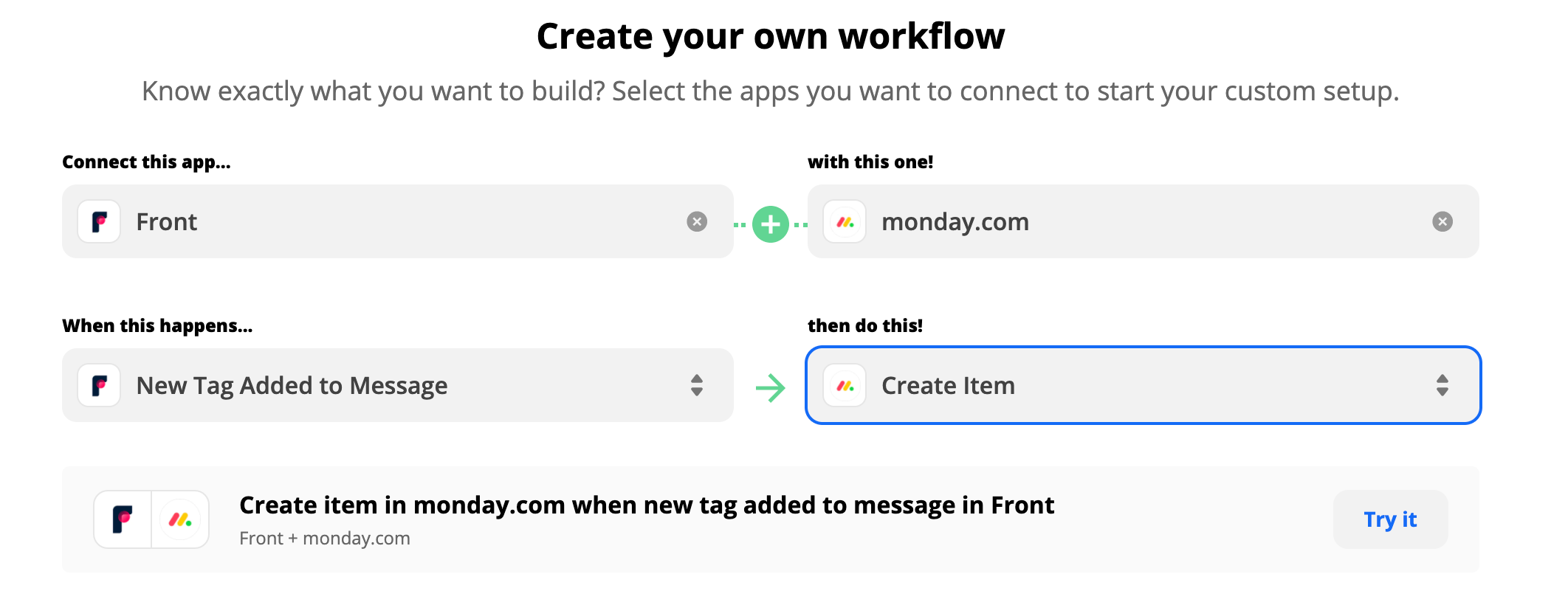The image size is (1568, 605).
Task: Click the Front logo in the app field
Action: pyautogui.click(x=99, y=221)
